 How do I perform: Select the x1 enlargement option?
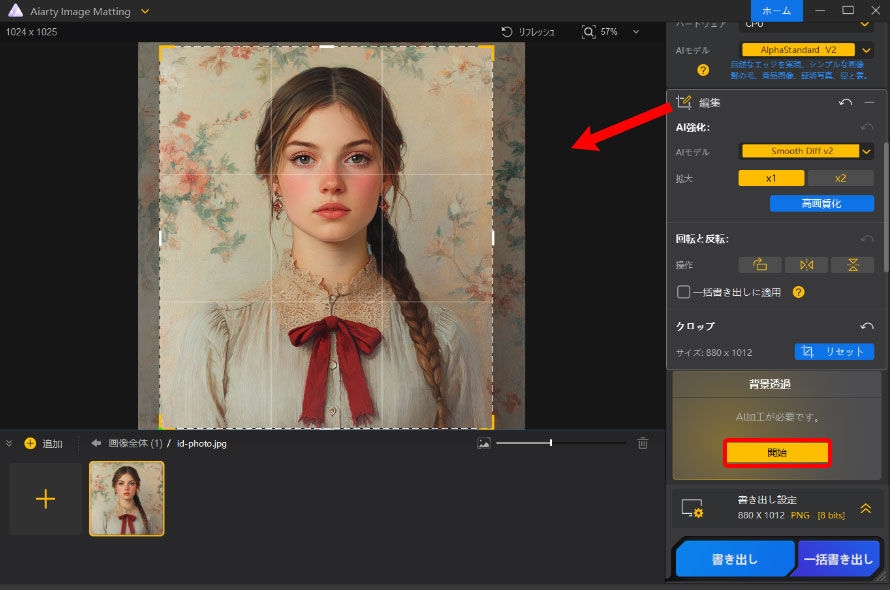click(771, 178)
